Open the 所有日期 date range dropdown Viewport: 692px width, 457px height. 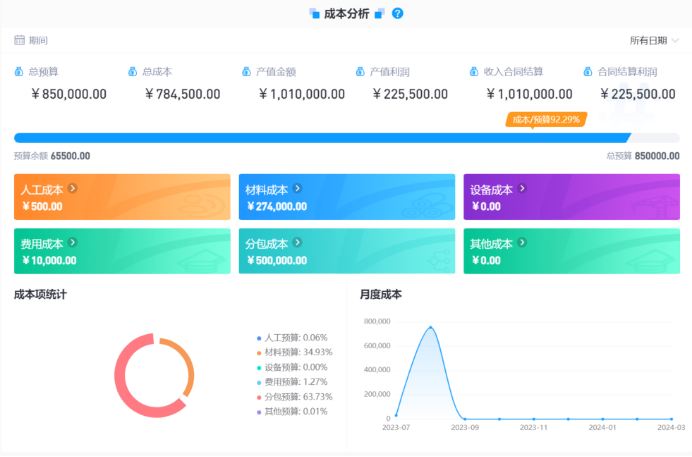pos(654,40)
